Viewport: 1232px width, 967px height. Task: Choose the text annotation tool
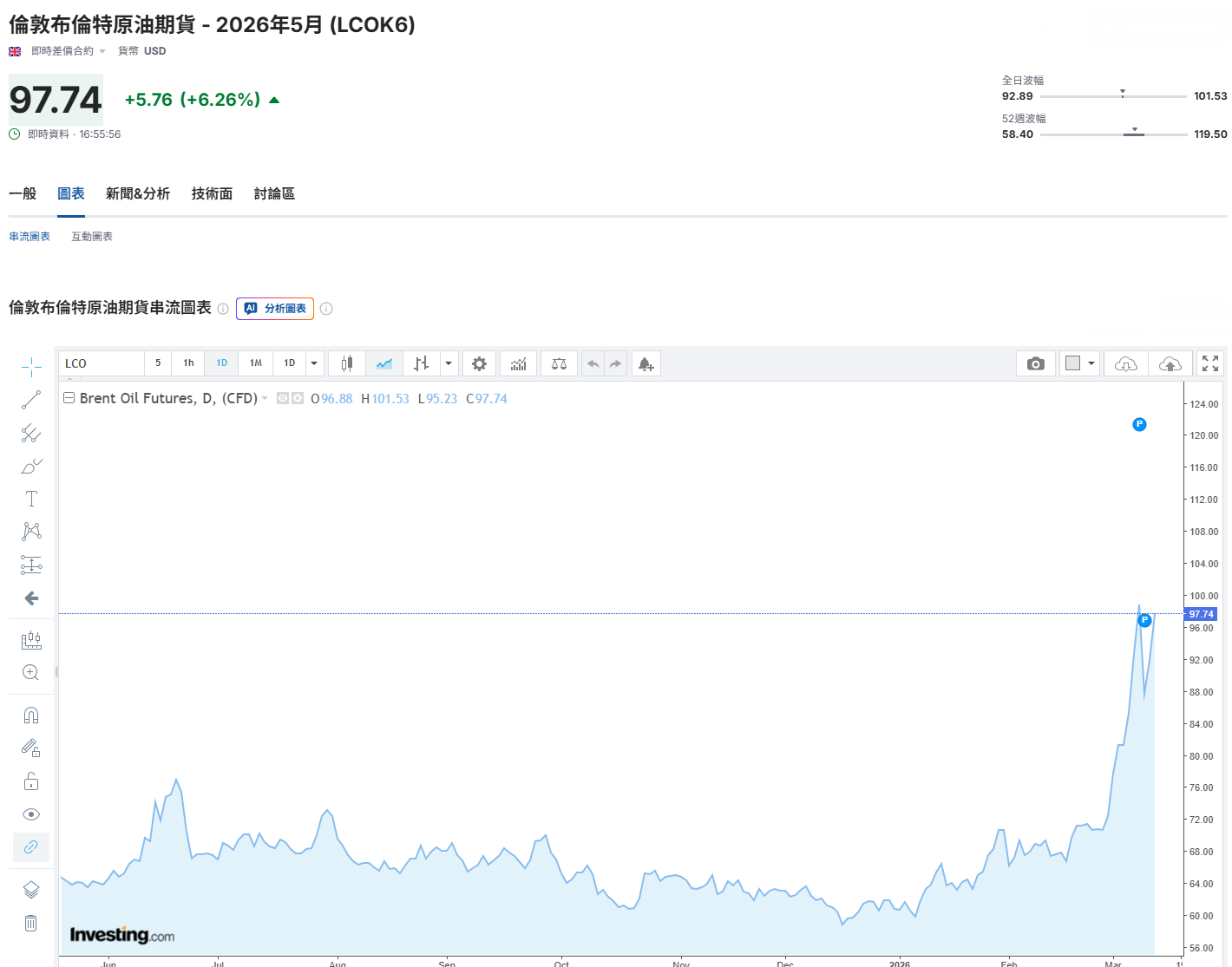[x=31, y=499]
